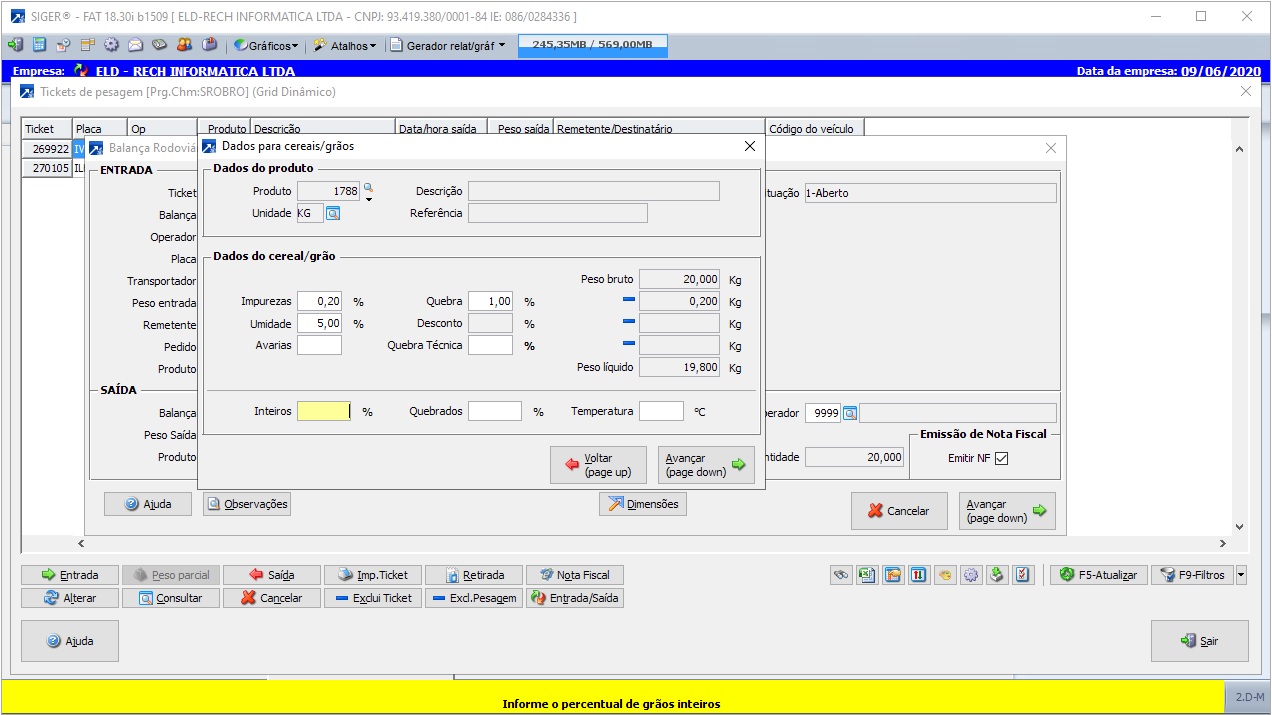Click the Placa column header
The width and height of the screenshot is (1272, 715).
click(x=100, y=129)
